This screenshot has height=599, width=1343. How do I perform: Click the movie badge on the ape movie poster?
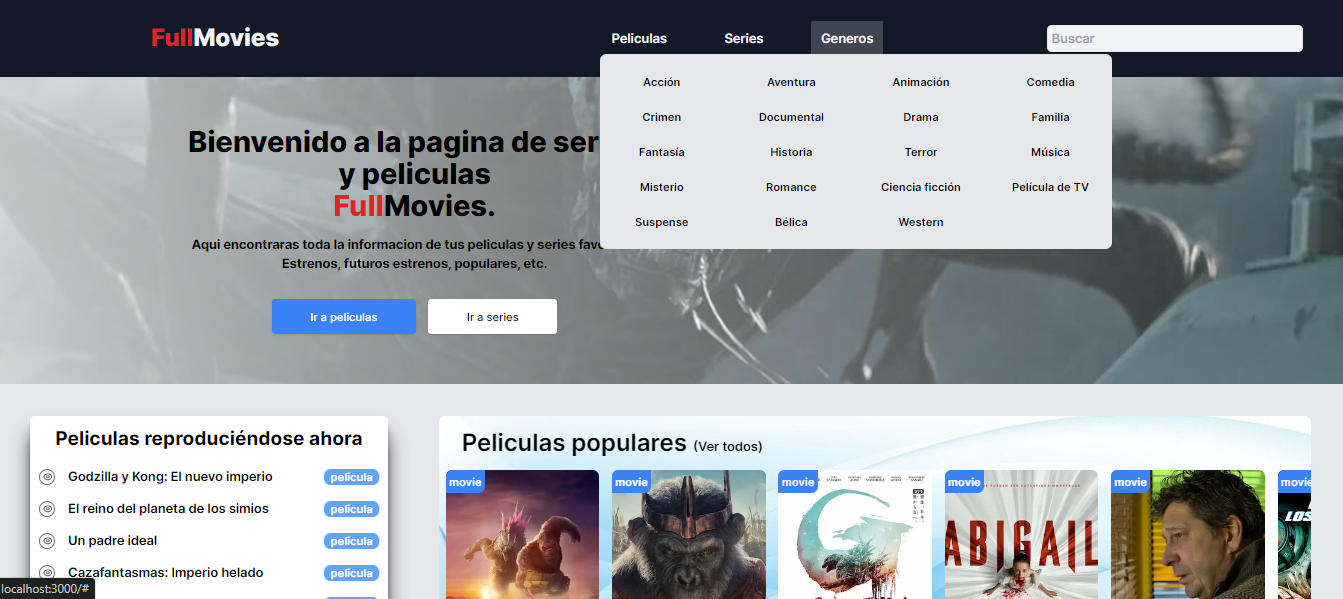click(x=630, y=481)
